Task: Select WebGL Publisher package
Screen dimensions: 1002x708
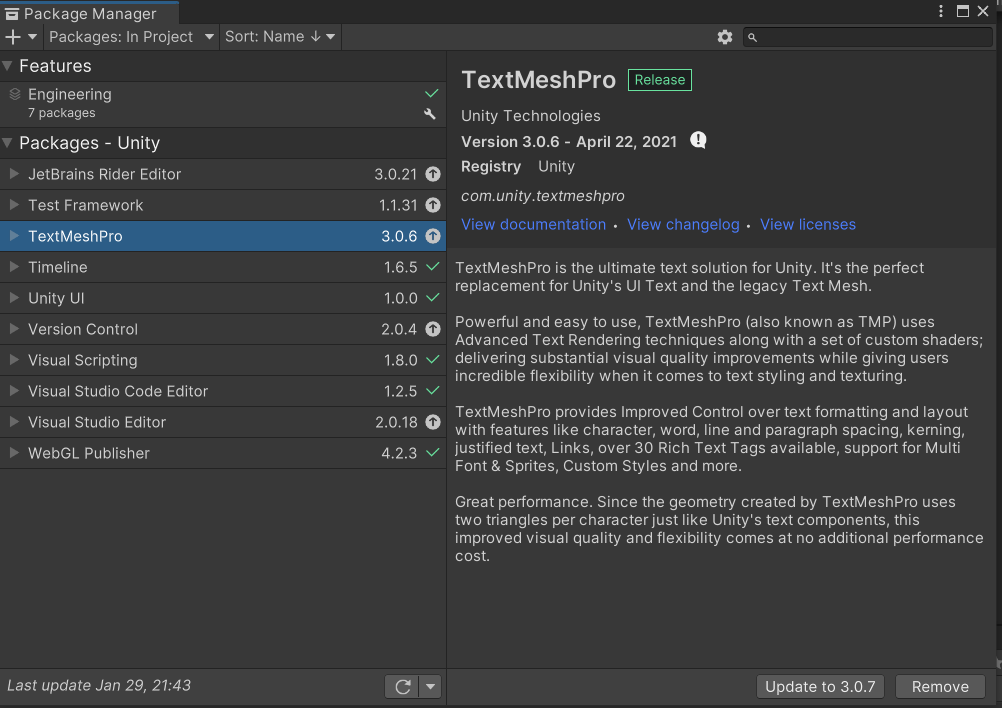Action: click(223, 453)
